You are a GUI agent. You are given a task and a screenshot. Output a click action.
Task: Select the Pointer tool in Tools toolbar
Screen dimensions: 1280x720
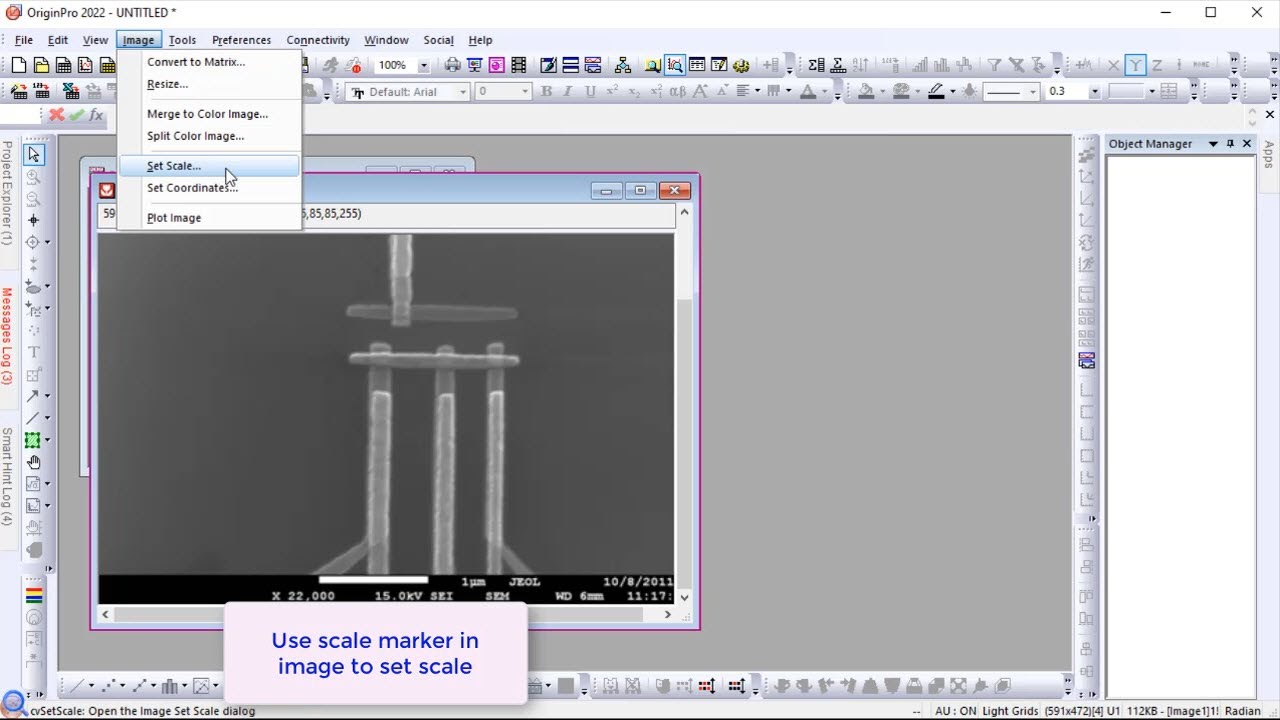[34, 154]
